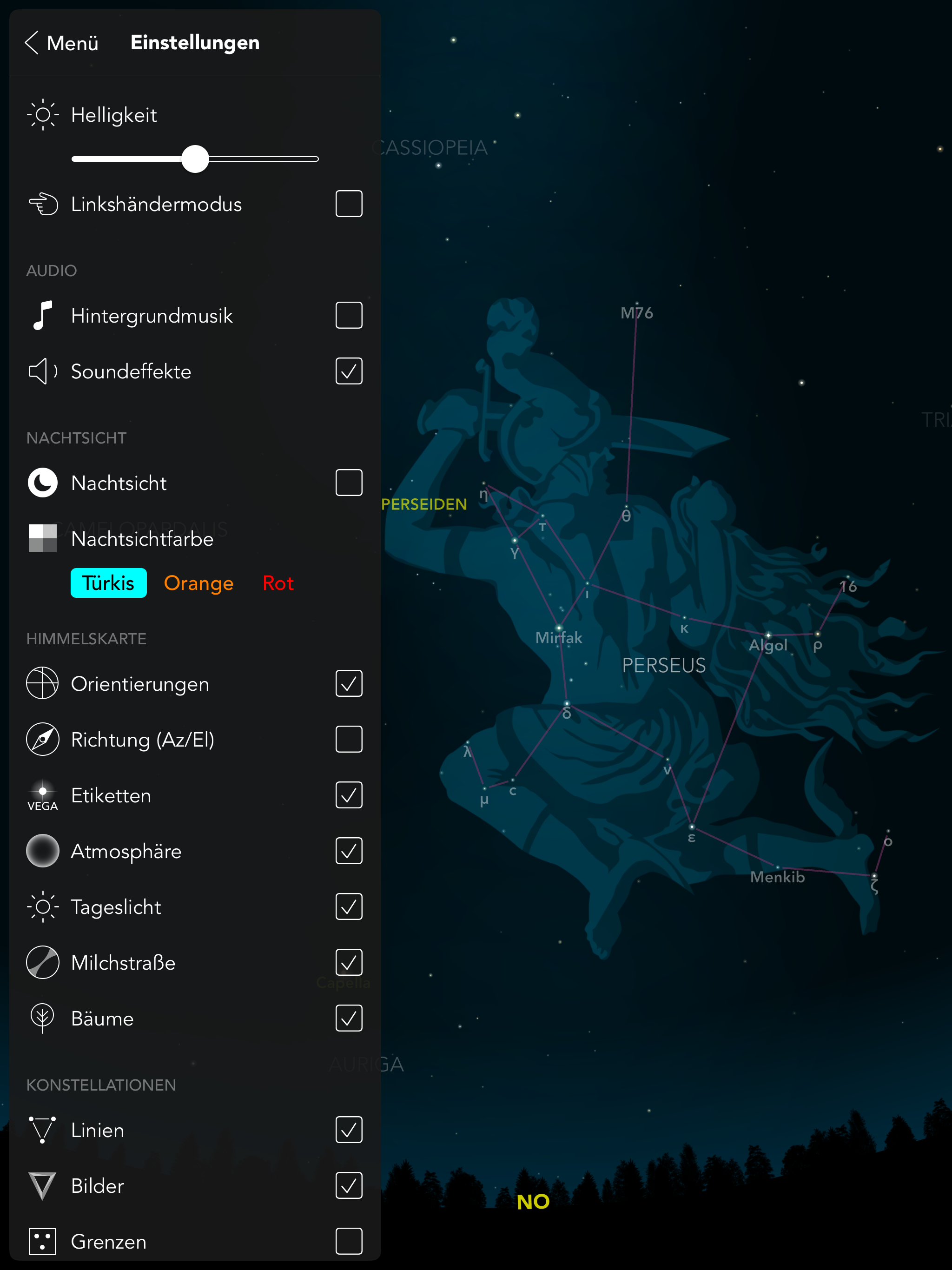Viewport: 952px width, 1270px height.
Task: Click the Bäume tree icon
Action: tap(42, 1018)
